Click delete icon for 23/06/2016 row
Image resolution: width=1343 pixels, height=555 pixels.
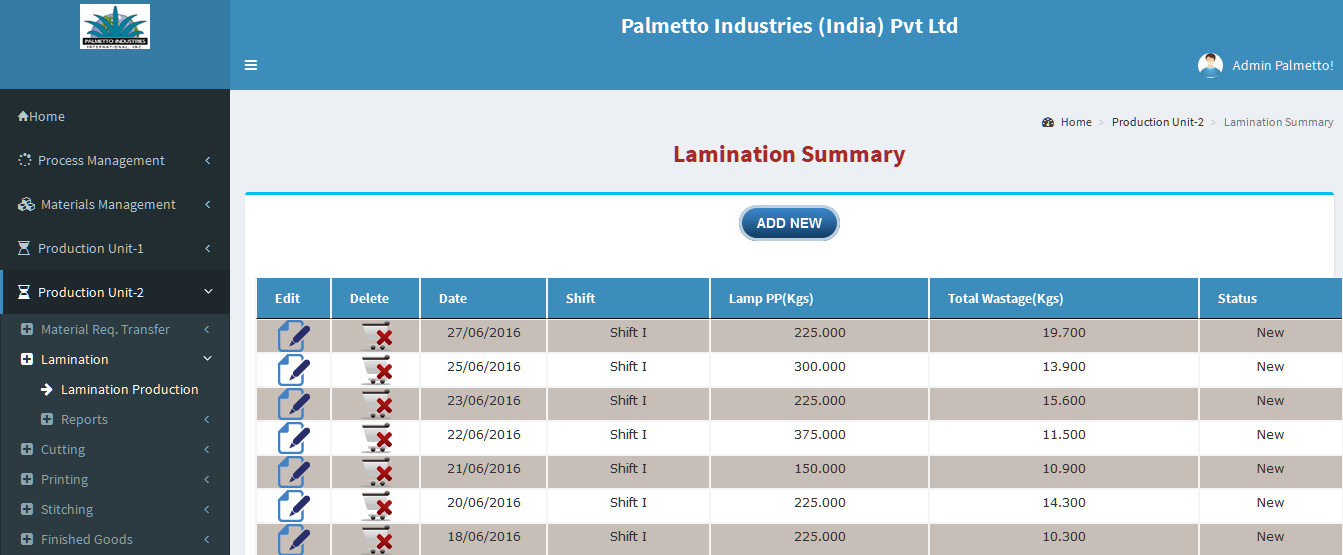[376, 404]
